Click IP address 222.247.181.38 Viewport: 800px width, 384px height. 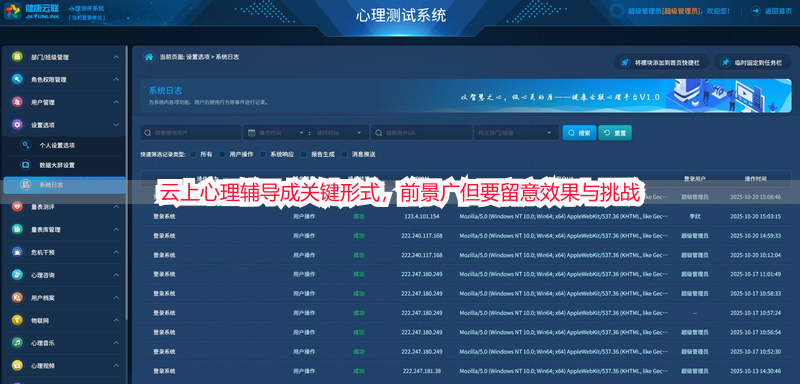point(421,371)
